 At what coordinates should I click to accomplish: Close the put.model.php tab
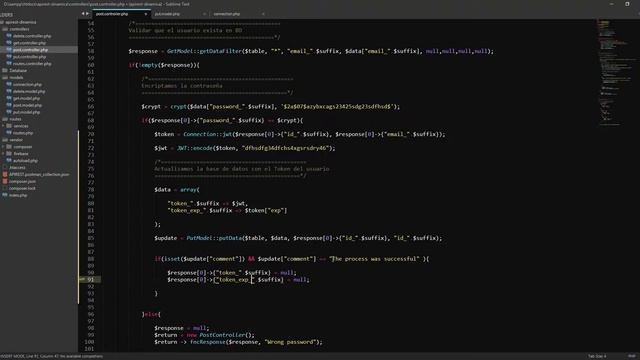[x=204, y=14]
